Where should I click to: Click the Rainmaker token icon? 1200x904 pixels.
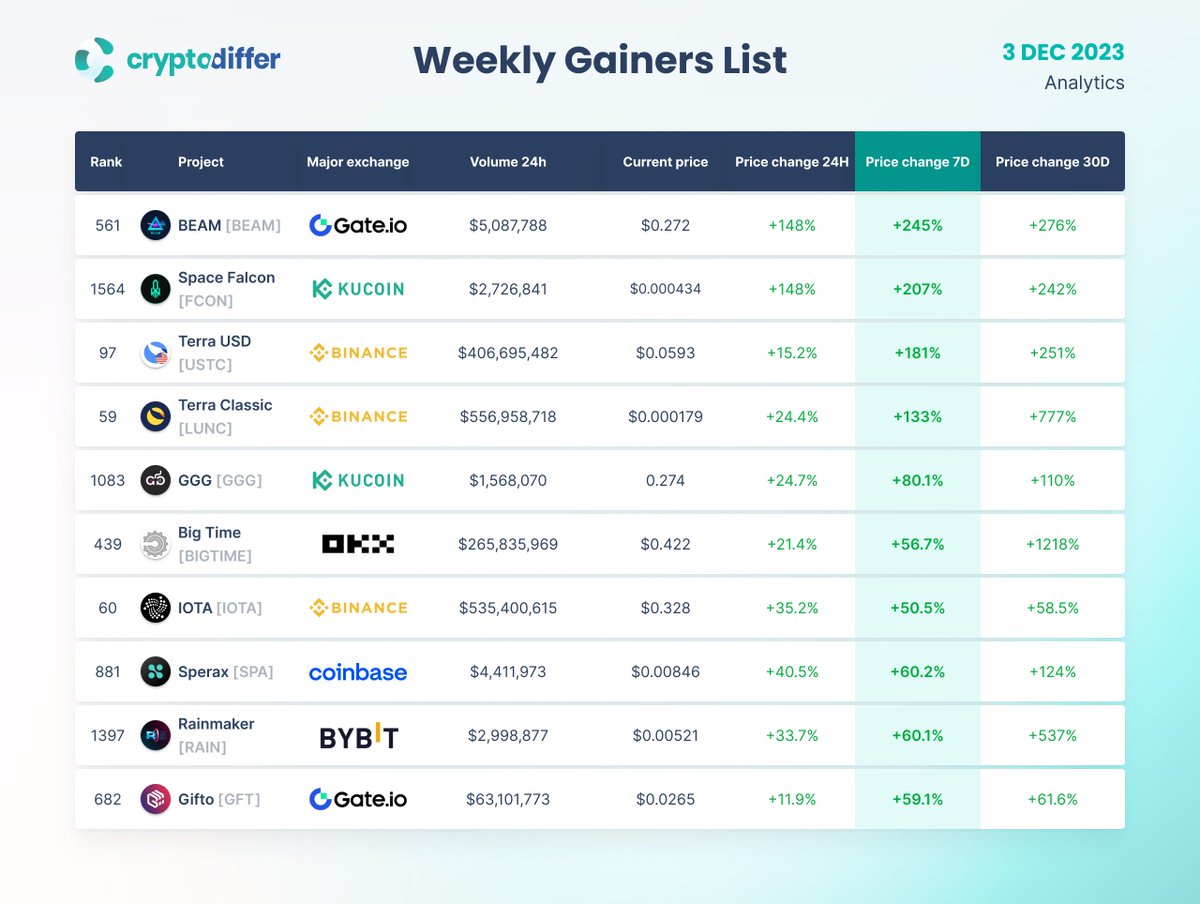click(x=156, y=735)
